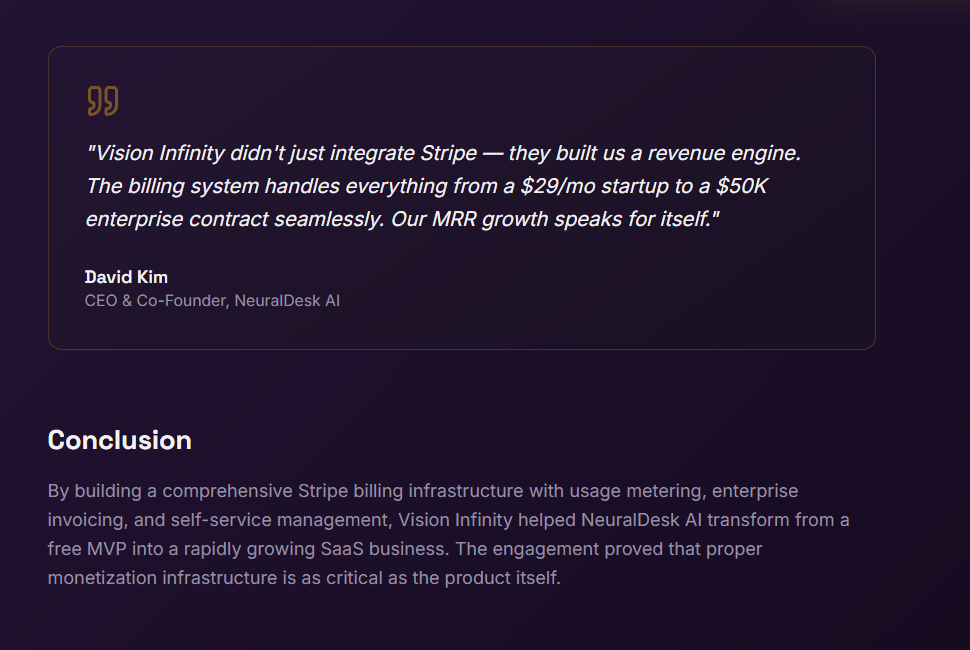Click "enterprise contract seamlessly" in the quote
This screenshot has width=970, height=650.
pyautogui.click(x=231, y=219)
